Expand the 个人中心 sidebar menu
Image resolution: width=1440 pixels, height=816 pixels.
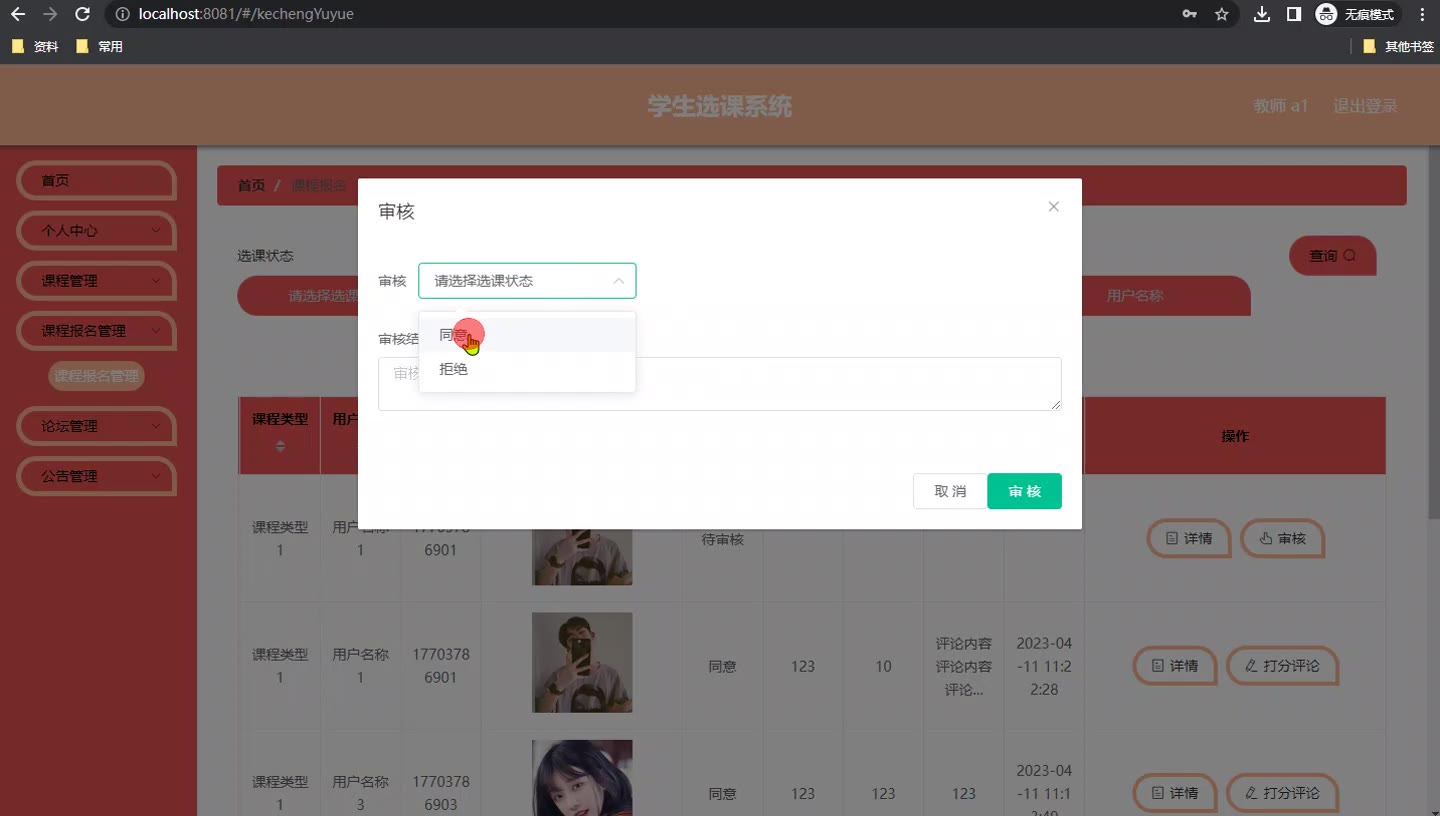pos(96,231)
